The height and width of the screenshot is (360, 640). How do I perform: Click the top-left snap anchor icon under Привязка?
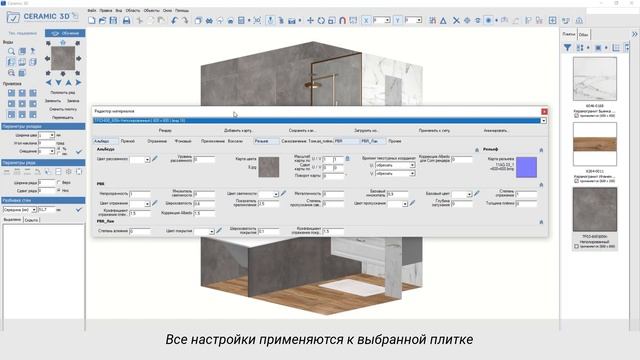point(11,93)
